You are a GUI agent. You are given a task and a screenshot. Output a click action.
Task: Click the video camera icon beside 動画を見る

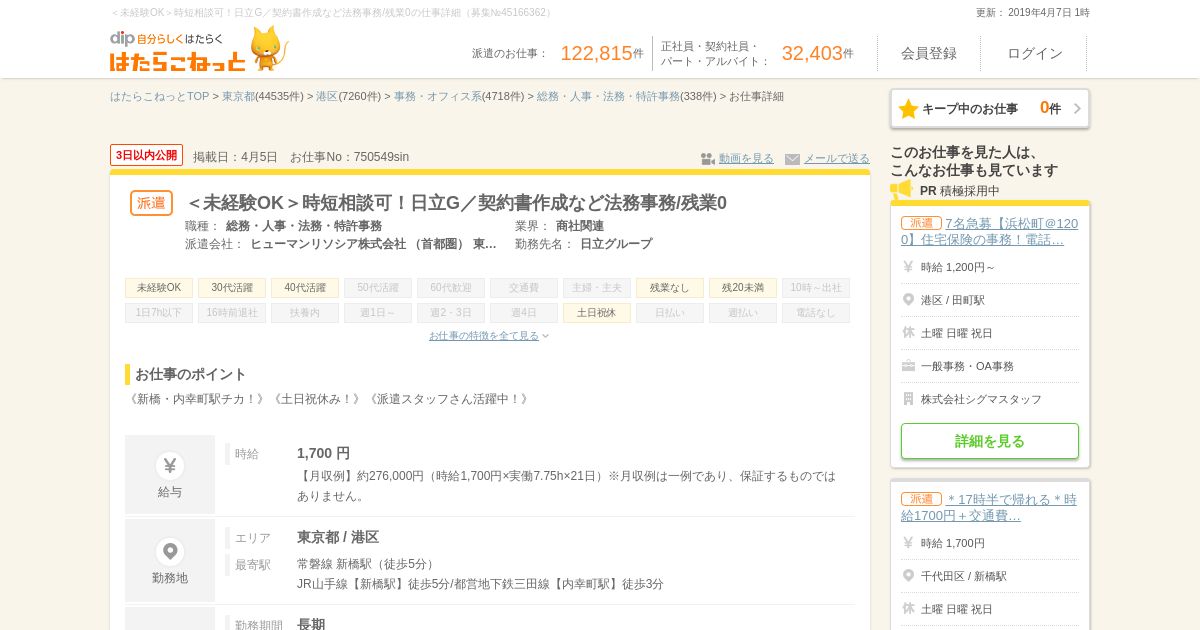point(708,159)
